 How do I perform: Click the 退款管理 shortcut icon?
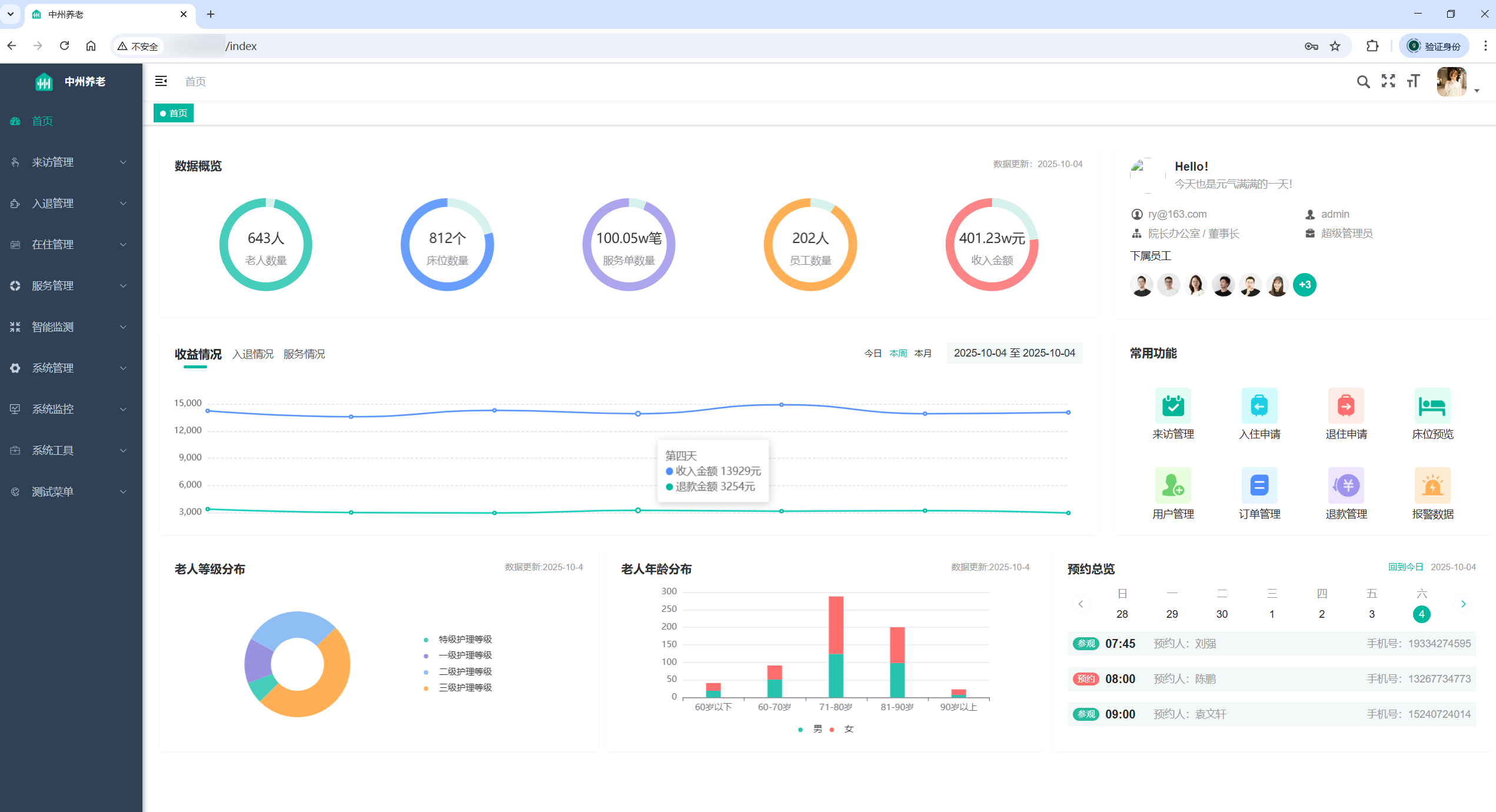point(1345,485)
